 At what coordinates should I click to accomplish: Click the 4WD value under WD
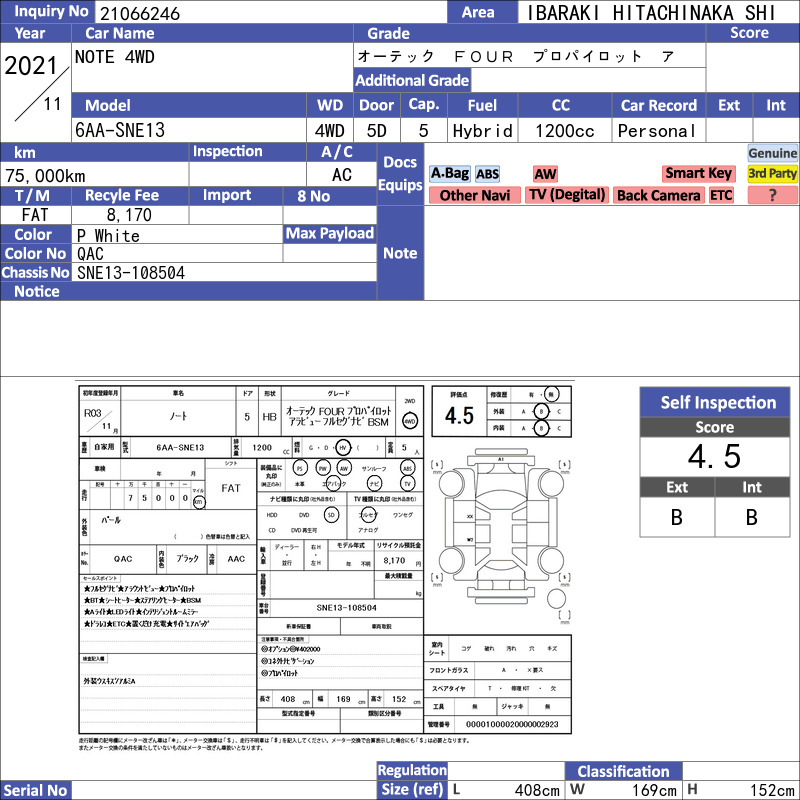(330, 131)
